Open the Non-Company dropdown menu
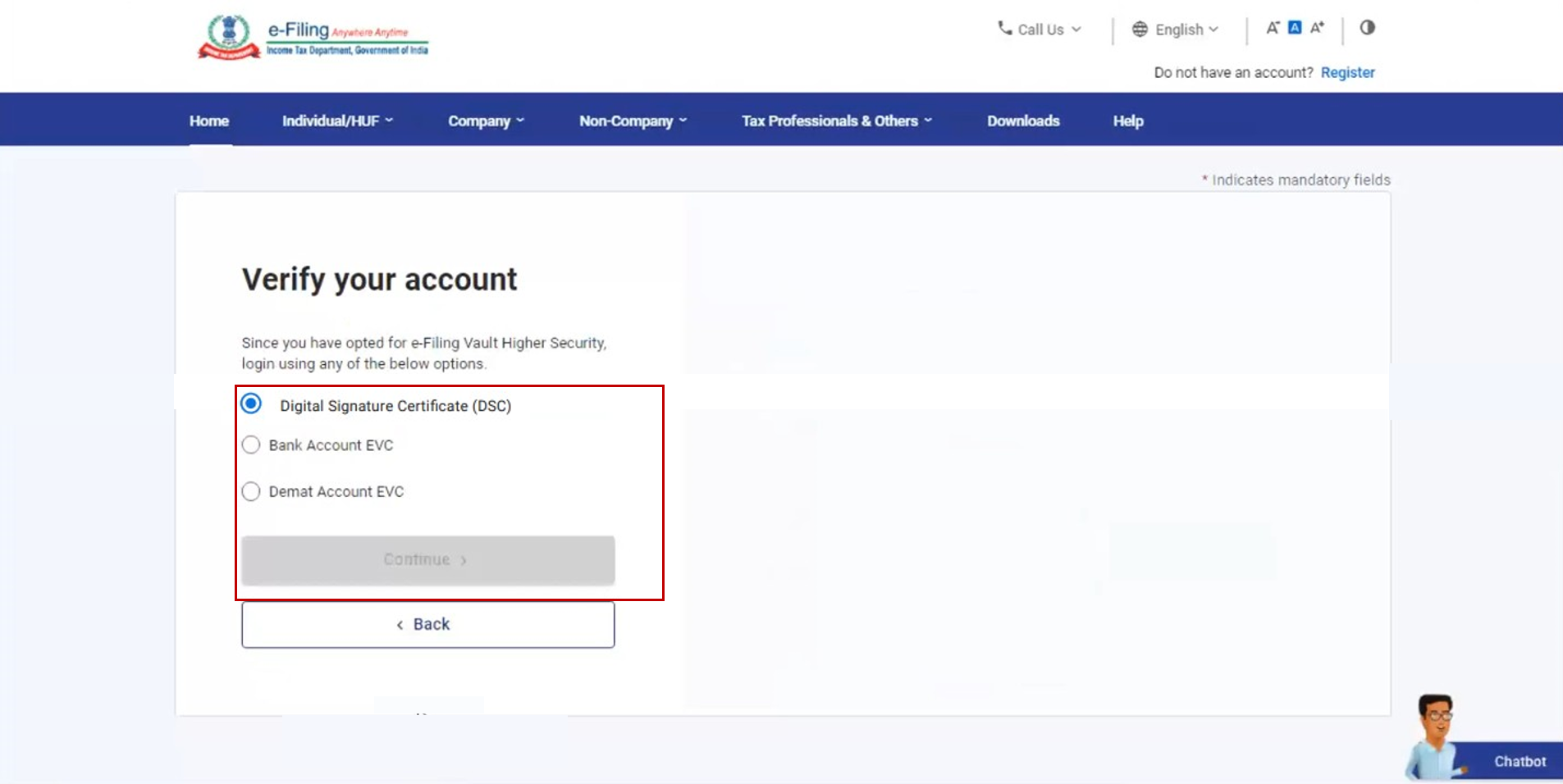Image resolution: width=1563 pixels, height=784 pixels. (633, 121)
